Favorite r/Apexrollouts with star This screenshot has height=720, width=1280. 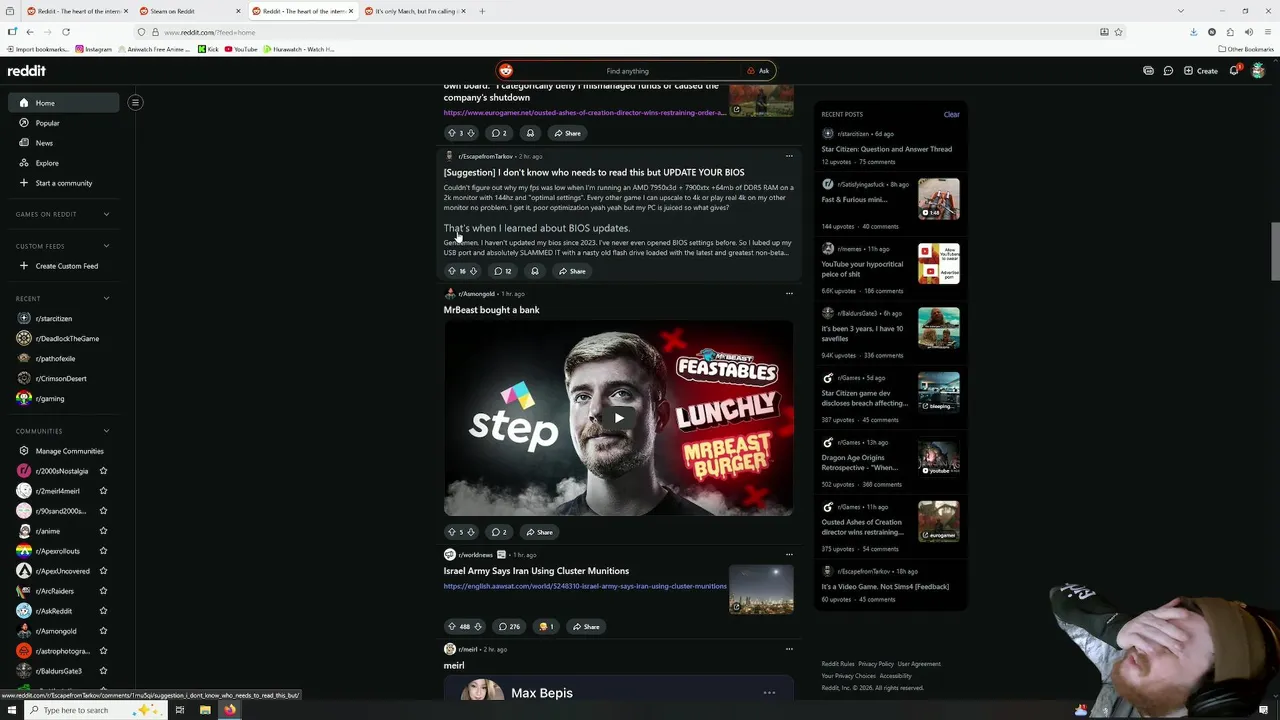tap(103, 551)
